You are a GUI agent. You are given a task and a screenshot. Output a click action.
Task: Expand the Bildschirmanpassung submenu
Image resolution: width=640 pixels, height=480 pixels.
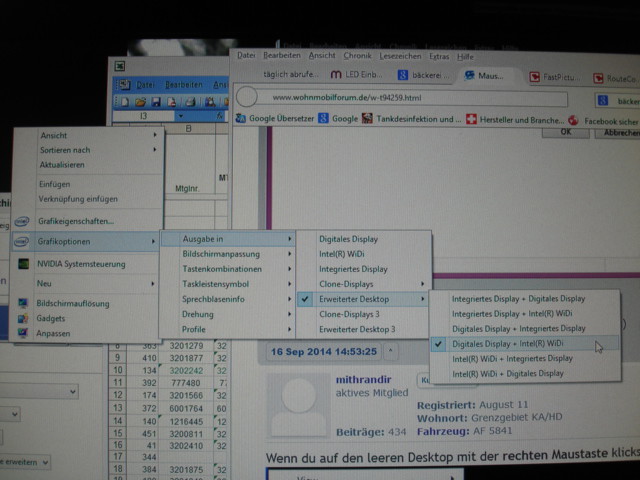[x=221, y=254]
